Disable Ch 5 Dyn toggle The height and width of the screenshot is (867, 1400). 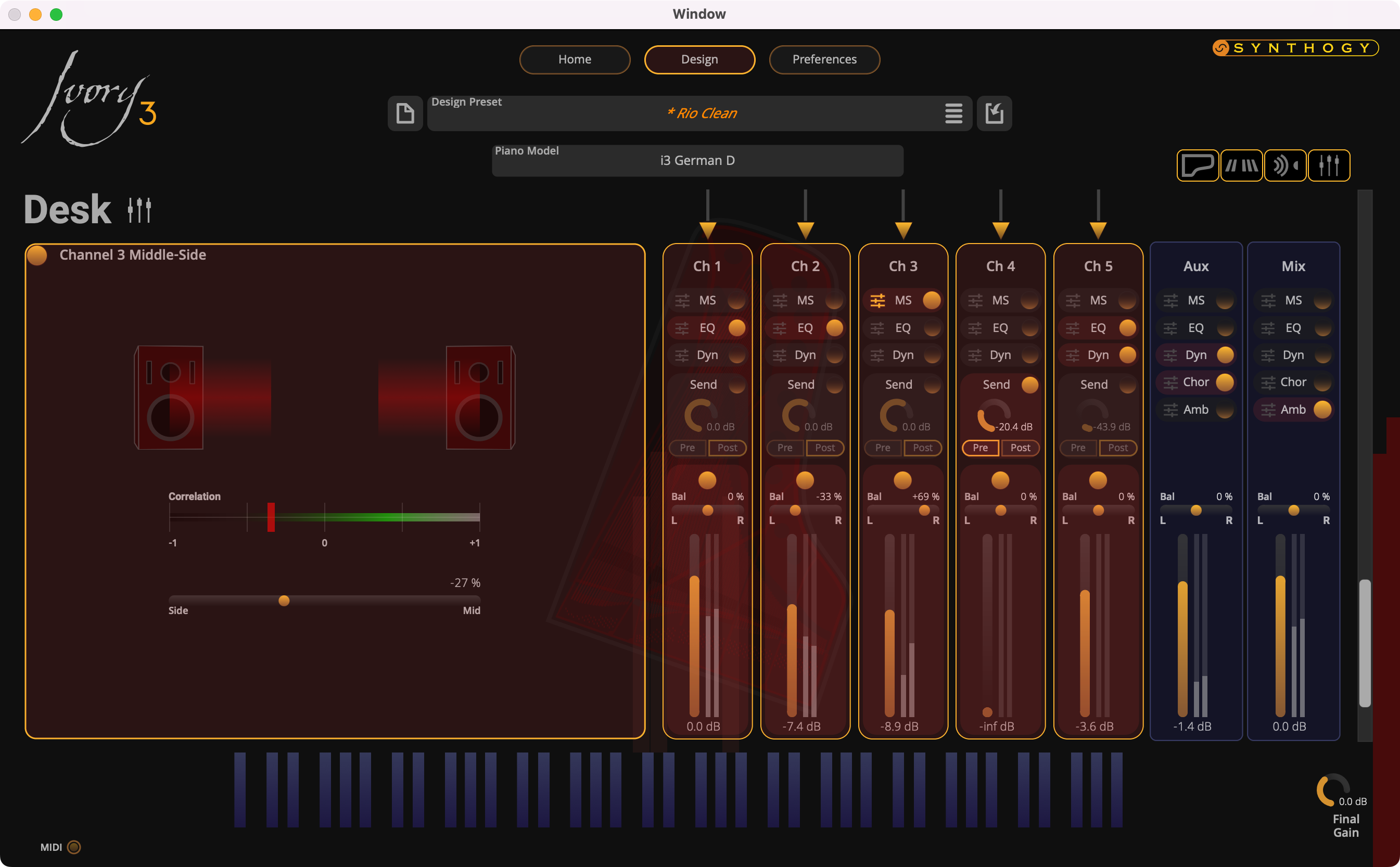click(x=1127, y=355)
